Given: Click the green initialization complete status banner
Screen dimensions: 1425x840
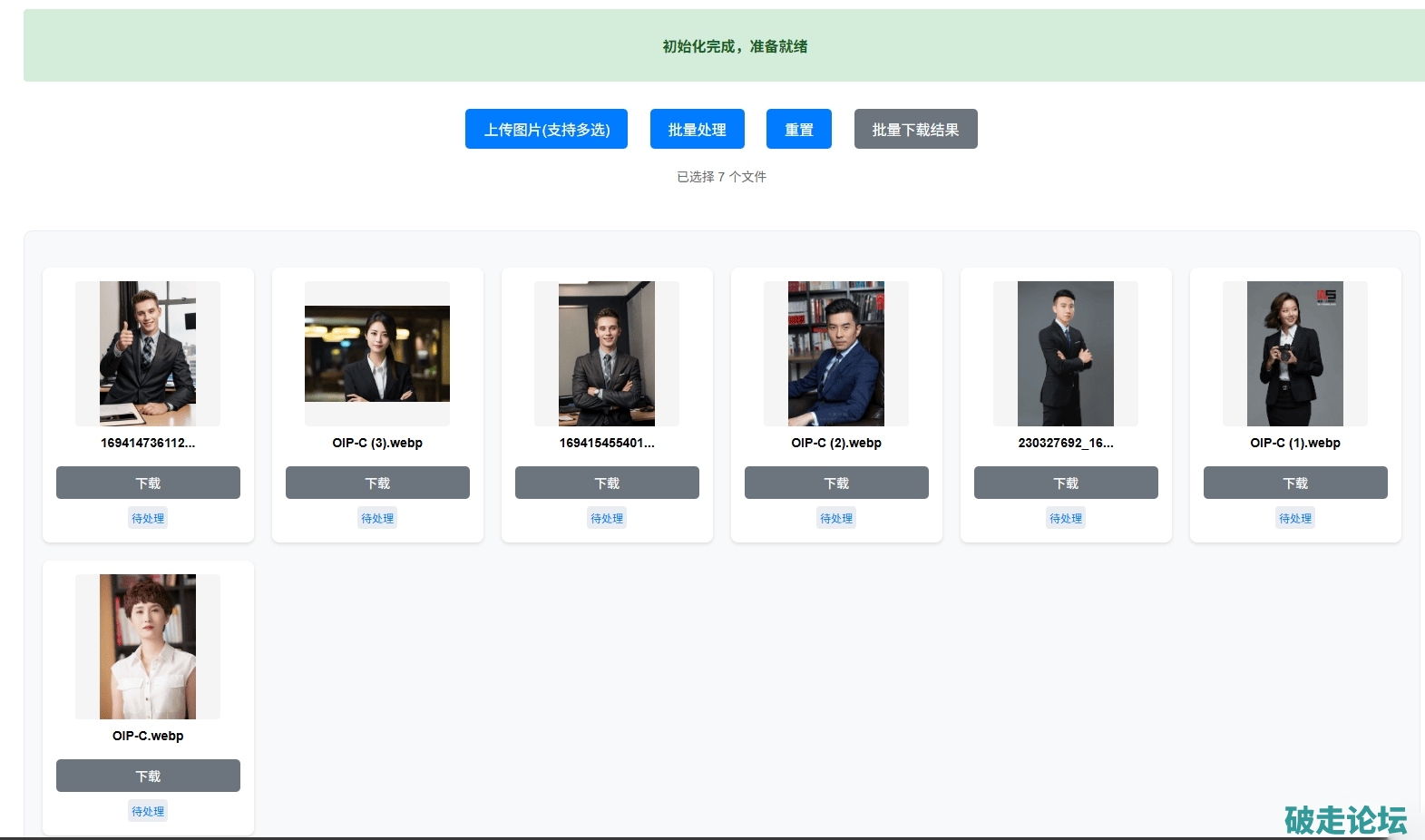Looking at the screenshot, I should [734, 46].
